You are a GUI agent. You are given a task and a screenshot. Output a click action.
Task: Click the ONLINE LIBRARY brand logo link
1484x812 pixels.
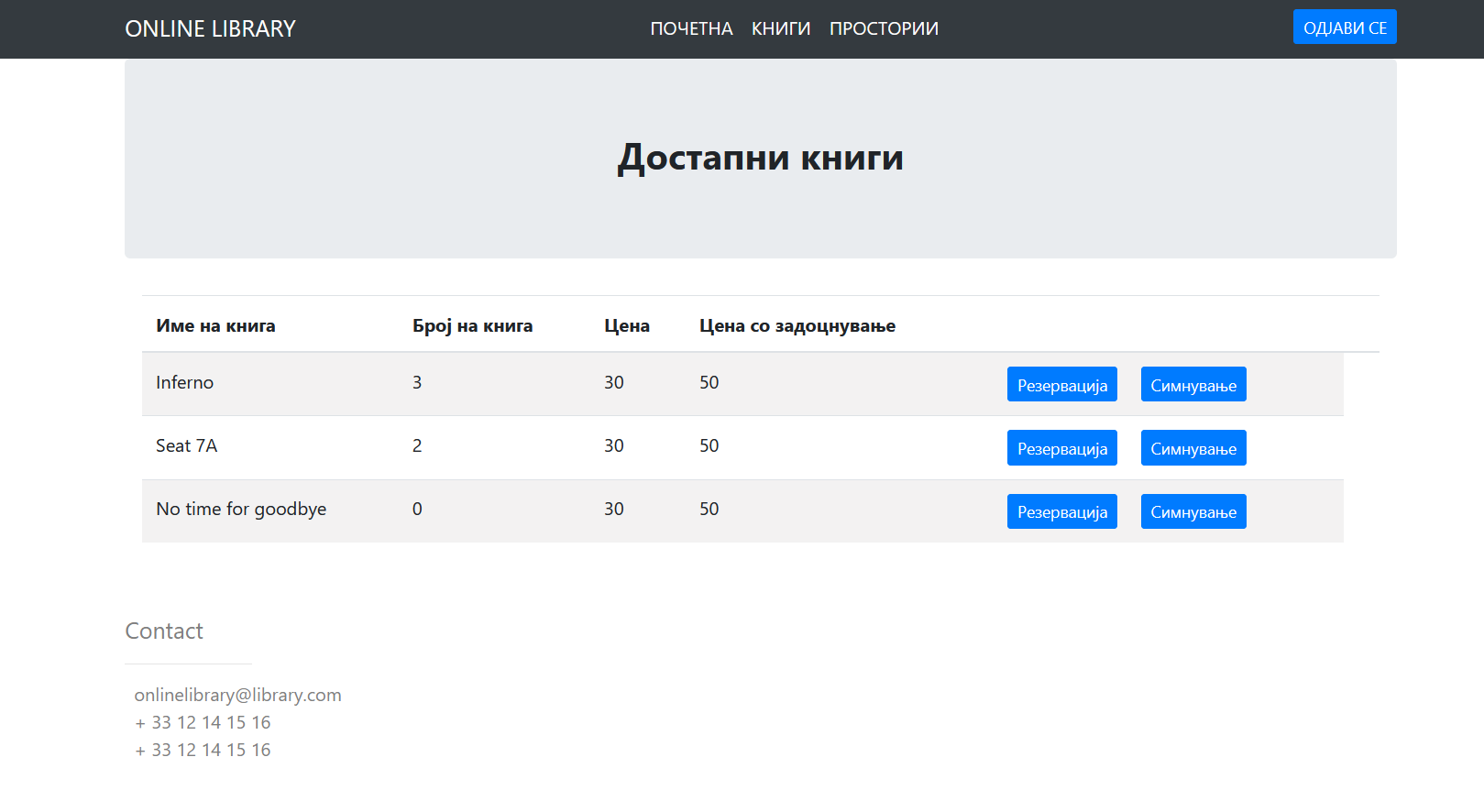pyautogui.click(x=210, y=29)
